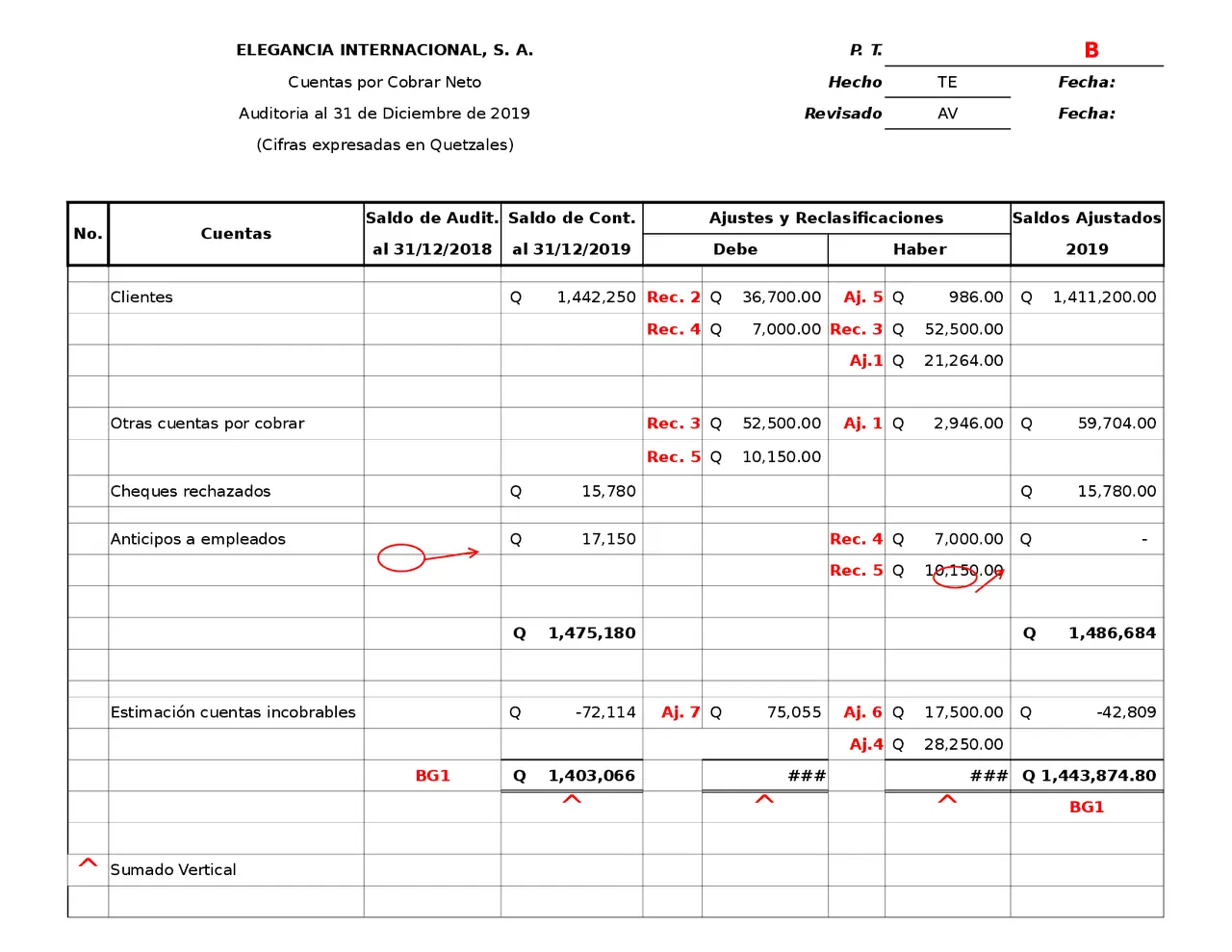Click the red 'B' reference mark
Image resolution: width=1232 pixels, height=952 pixels.
[1091, 50]
